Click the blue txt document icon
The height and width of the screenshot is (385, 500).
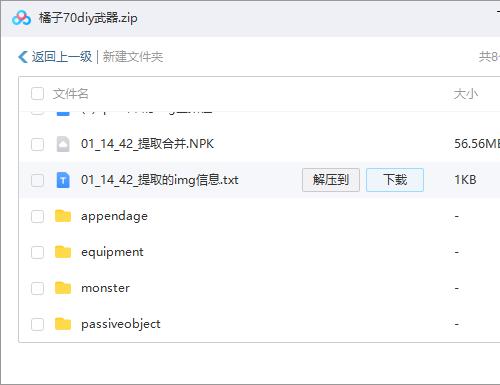coord(63,180)
